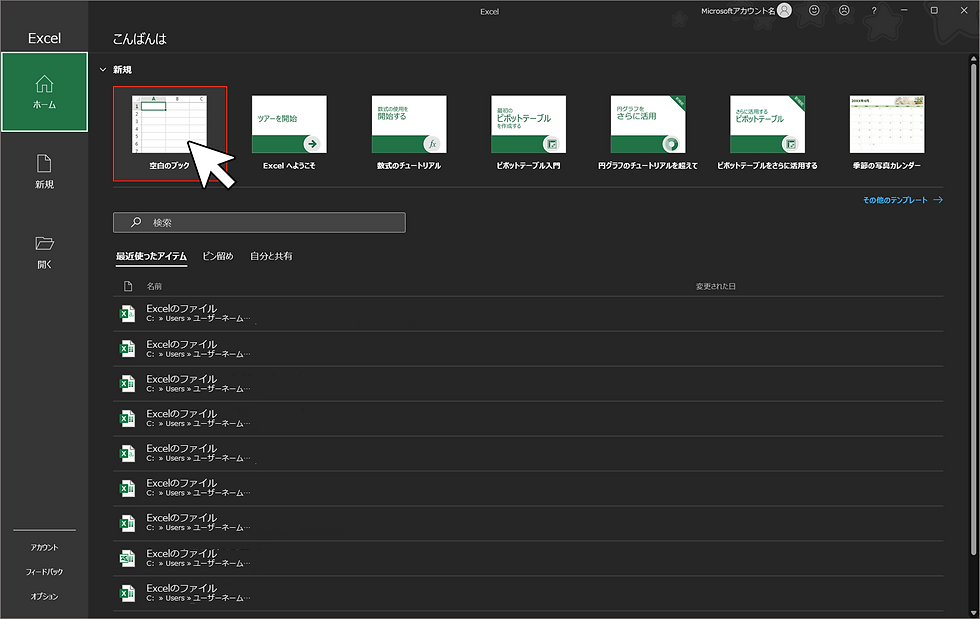Collapse the 新規 section chevron
This screenshot has height=619, width=980.
103,69
